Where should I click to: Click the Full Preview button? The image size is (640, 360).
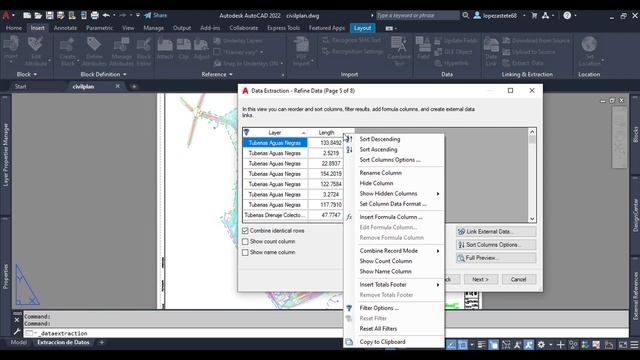tap(496, 258)
